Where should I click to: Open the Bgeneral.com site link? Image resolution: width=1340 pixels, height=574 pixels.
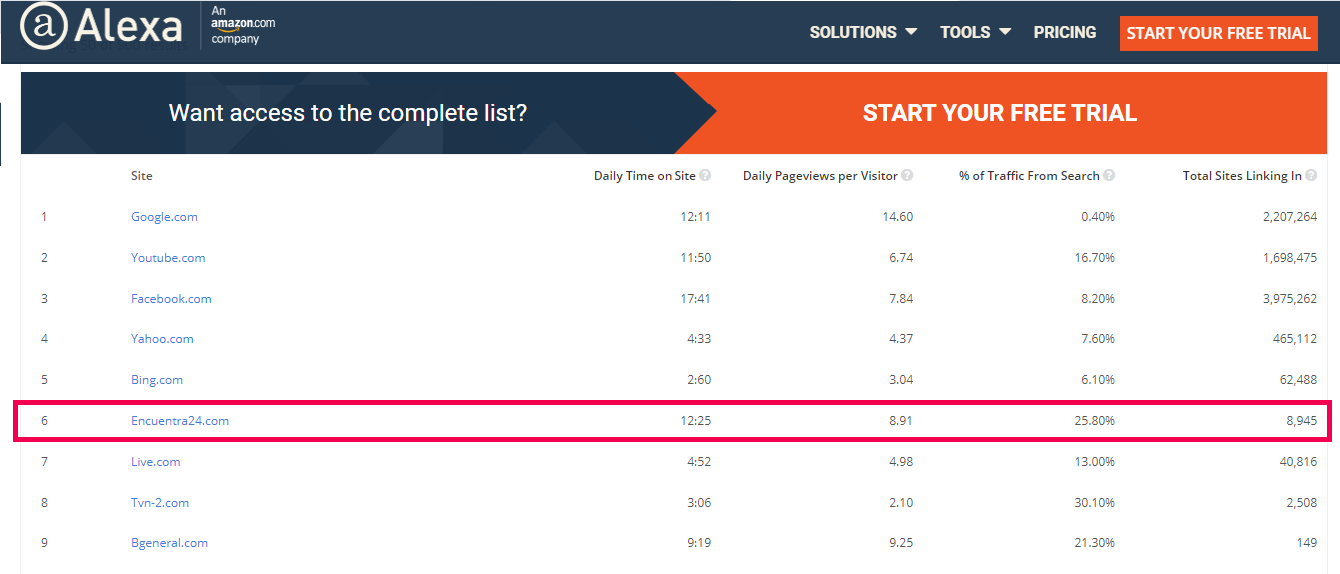[x=169, y=543]
